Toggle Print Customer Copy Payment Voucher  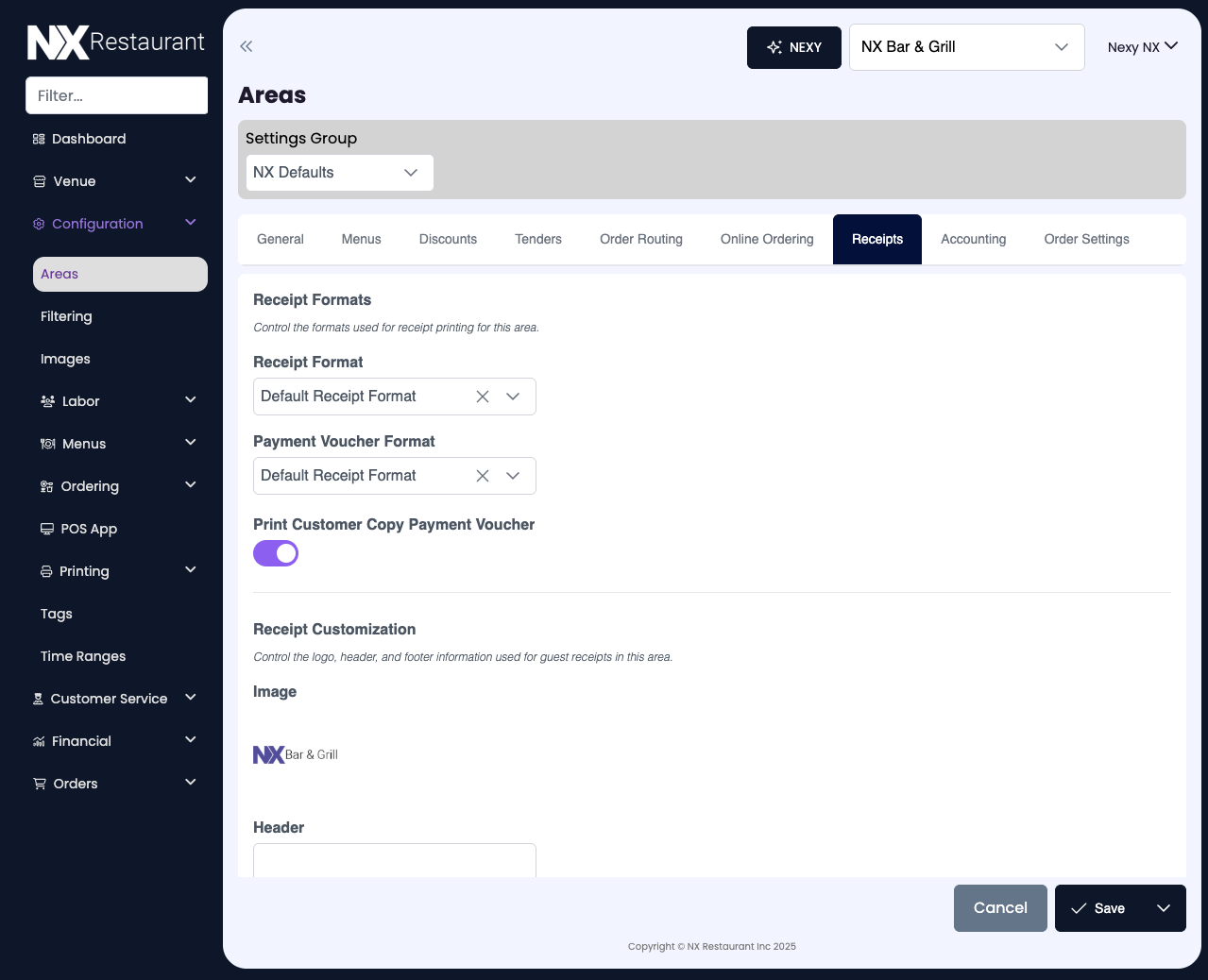(276, 553)
